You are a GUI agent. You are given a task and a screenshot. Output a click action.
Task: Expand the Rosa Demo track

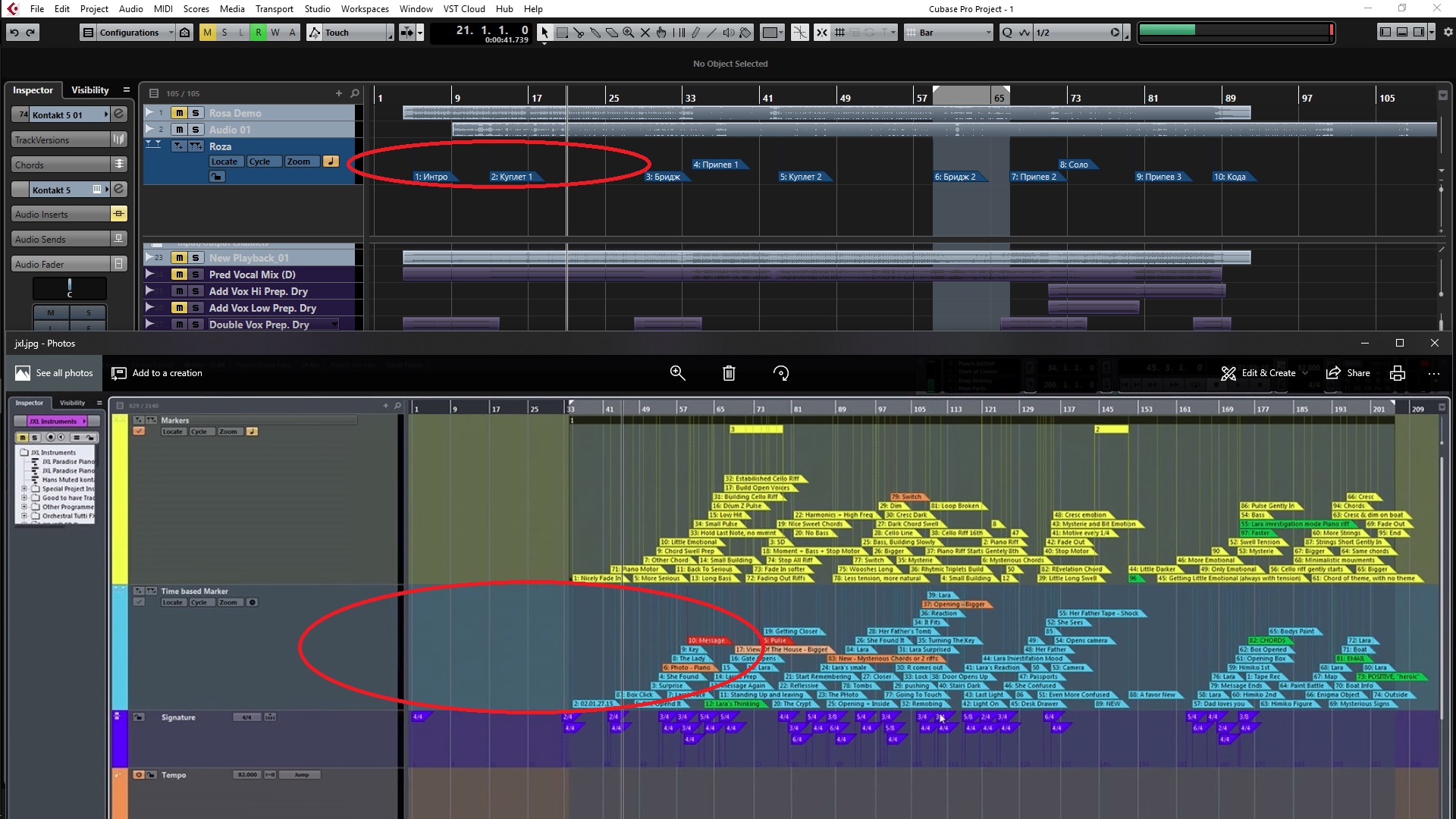coord(149,112)
